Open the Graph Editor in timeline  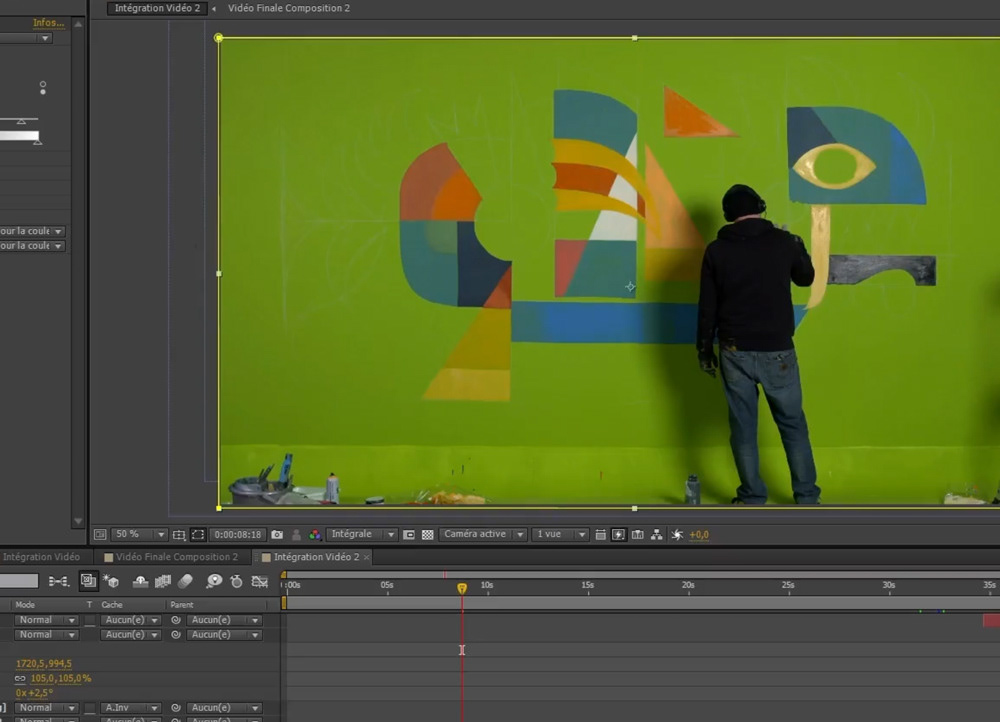point(260,581)
